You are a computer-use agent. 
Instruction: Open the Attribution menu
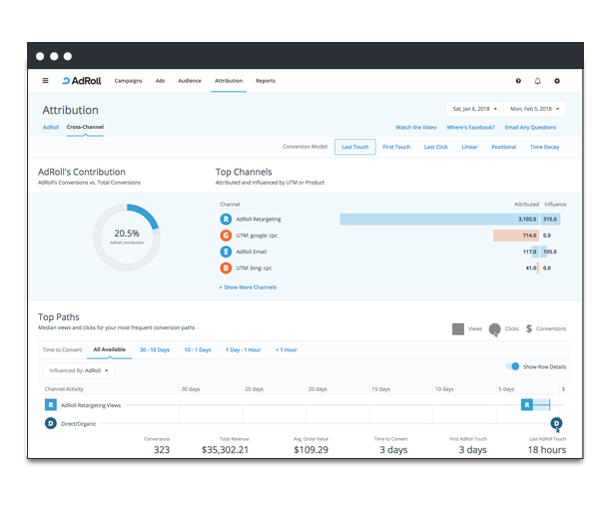pos(229,81)
